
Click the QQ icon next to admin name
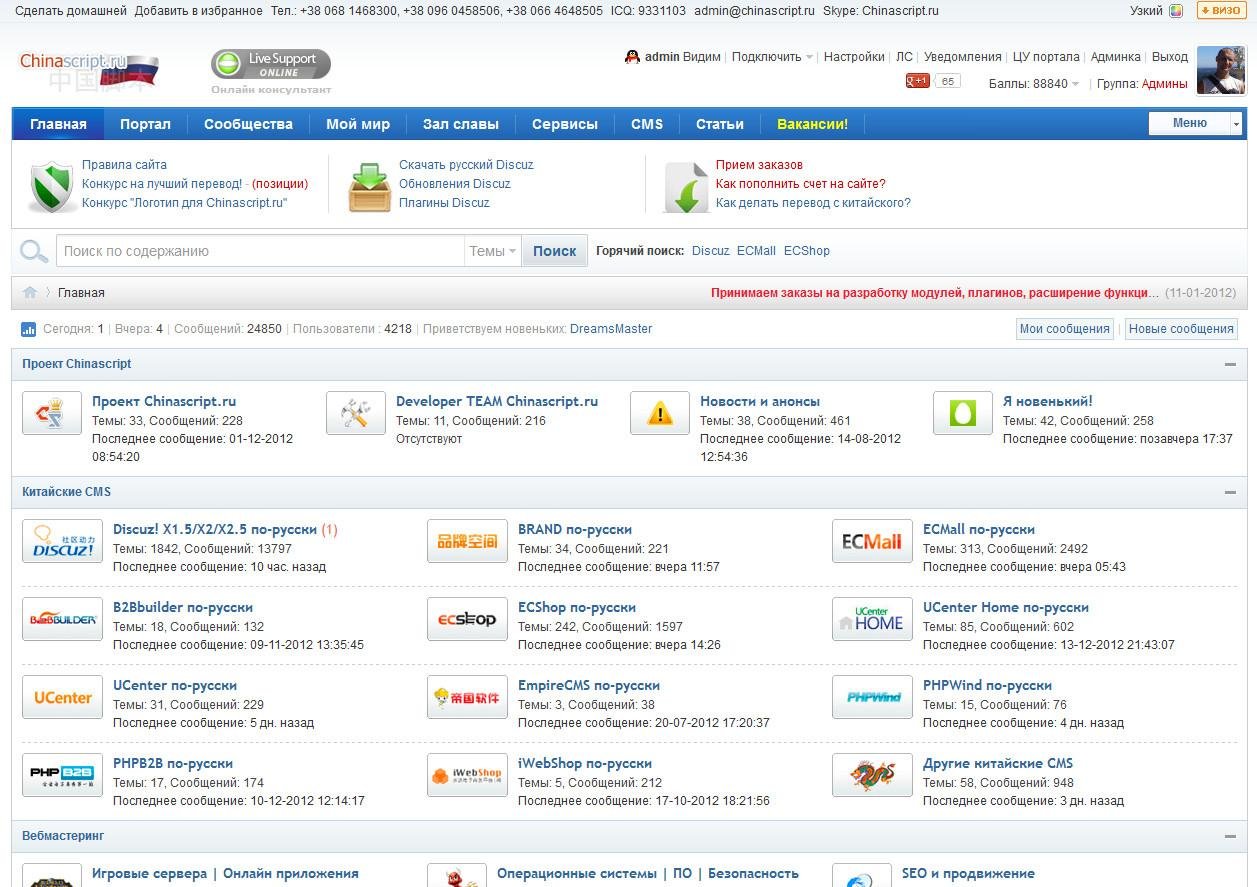tap(630, 56)
